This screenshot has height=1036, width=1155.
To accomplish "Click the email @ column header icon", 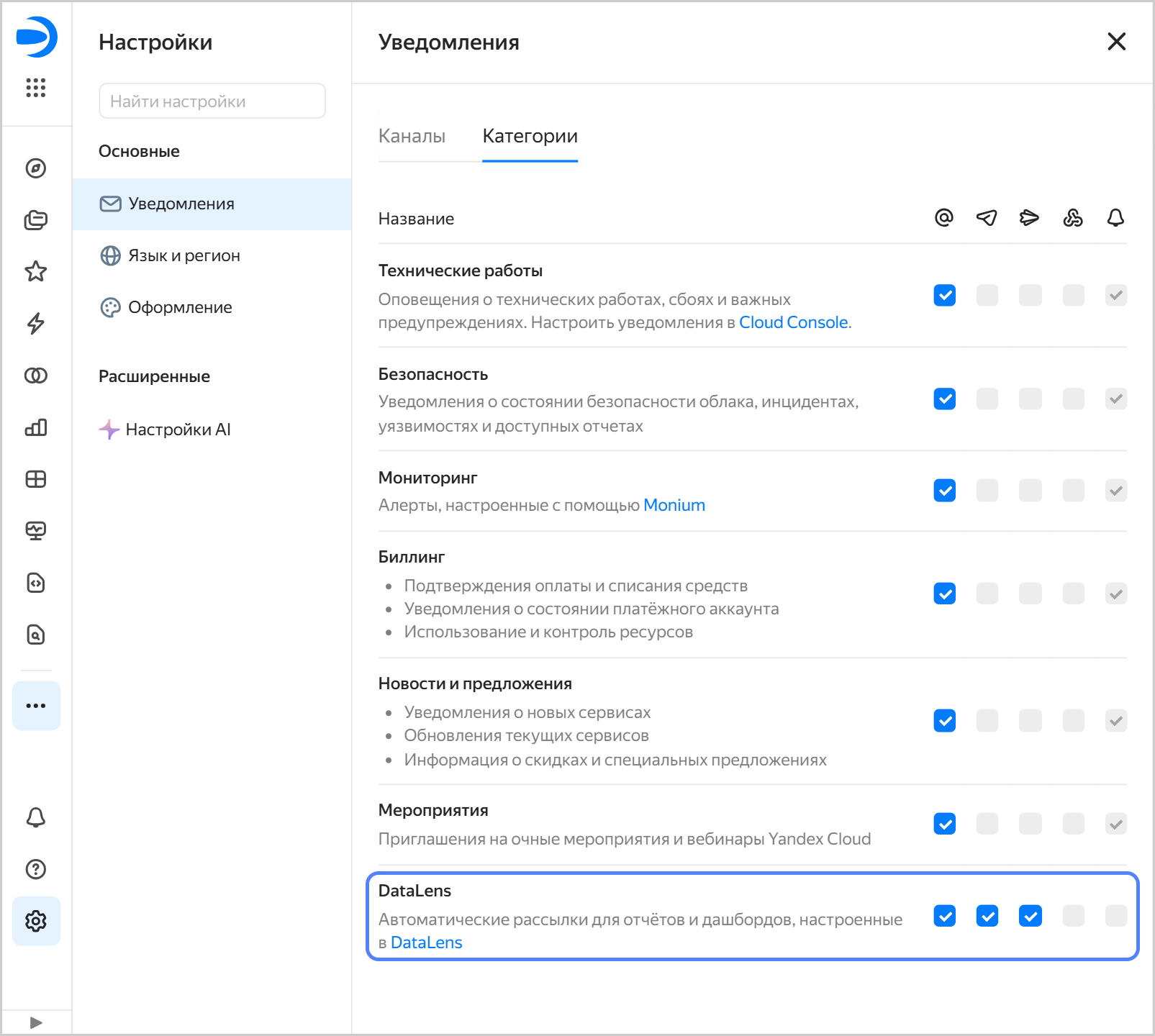I will tap(944, 217).
